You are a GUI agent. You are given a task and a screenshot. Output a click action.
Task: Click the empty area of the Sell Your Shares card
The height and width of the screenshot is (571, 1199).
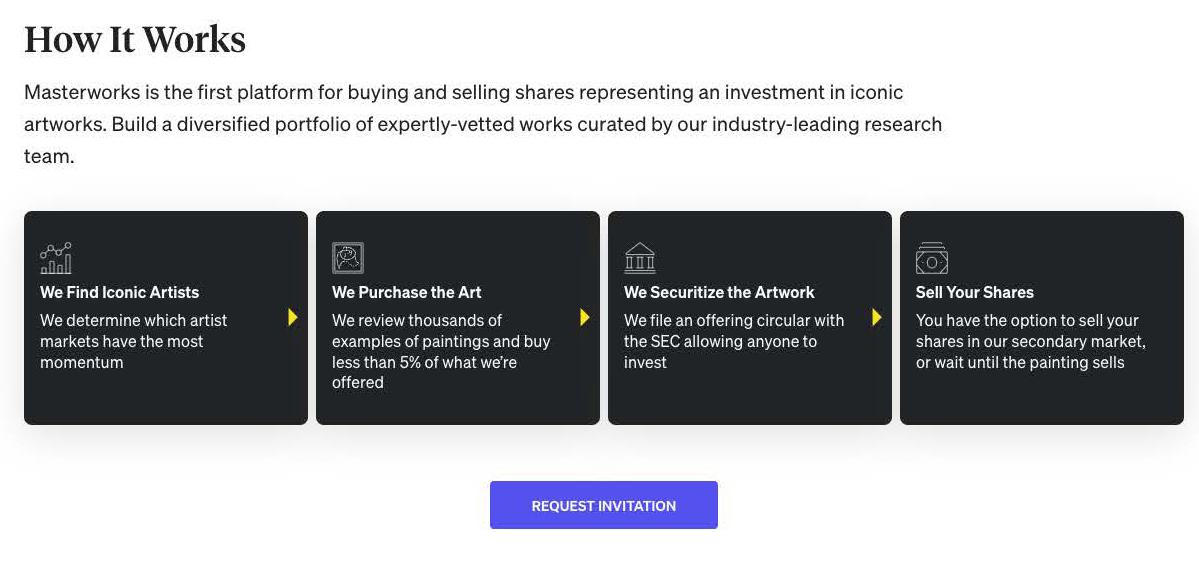click(1040, 398)
